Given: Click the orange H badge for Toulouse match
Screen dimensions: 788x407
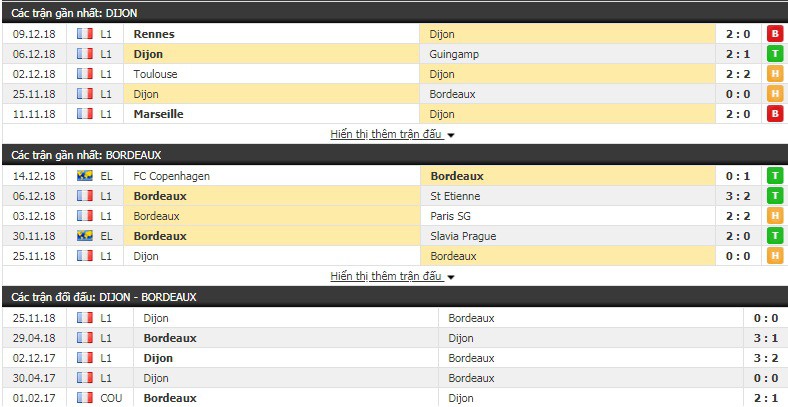Looking at the screenshot, I should coord(775,74).
